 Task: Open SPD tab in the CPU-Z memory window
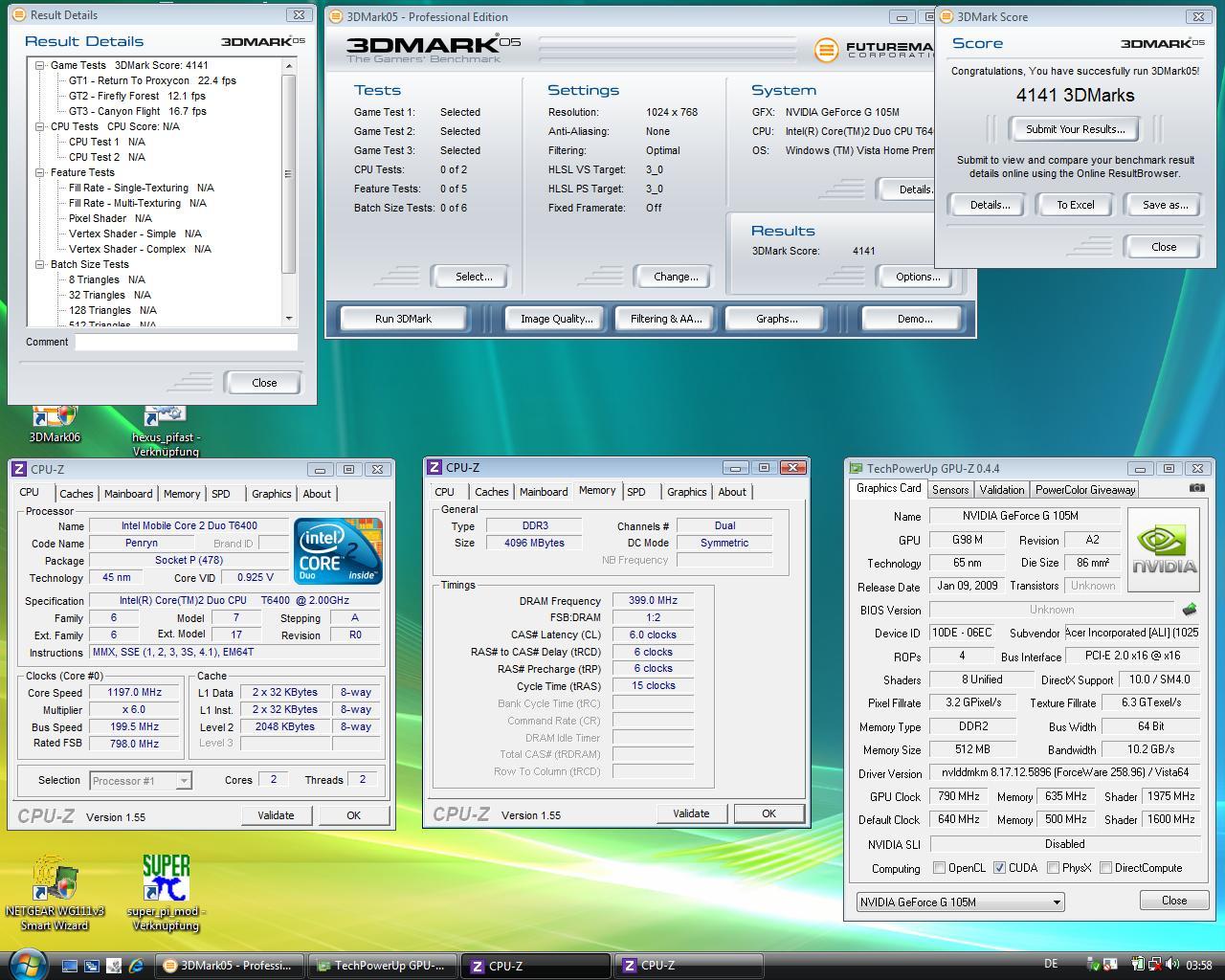[x=636, y=492]
